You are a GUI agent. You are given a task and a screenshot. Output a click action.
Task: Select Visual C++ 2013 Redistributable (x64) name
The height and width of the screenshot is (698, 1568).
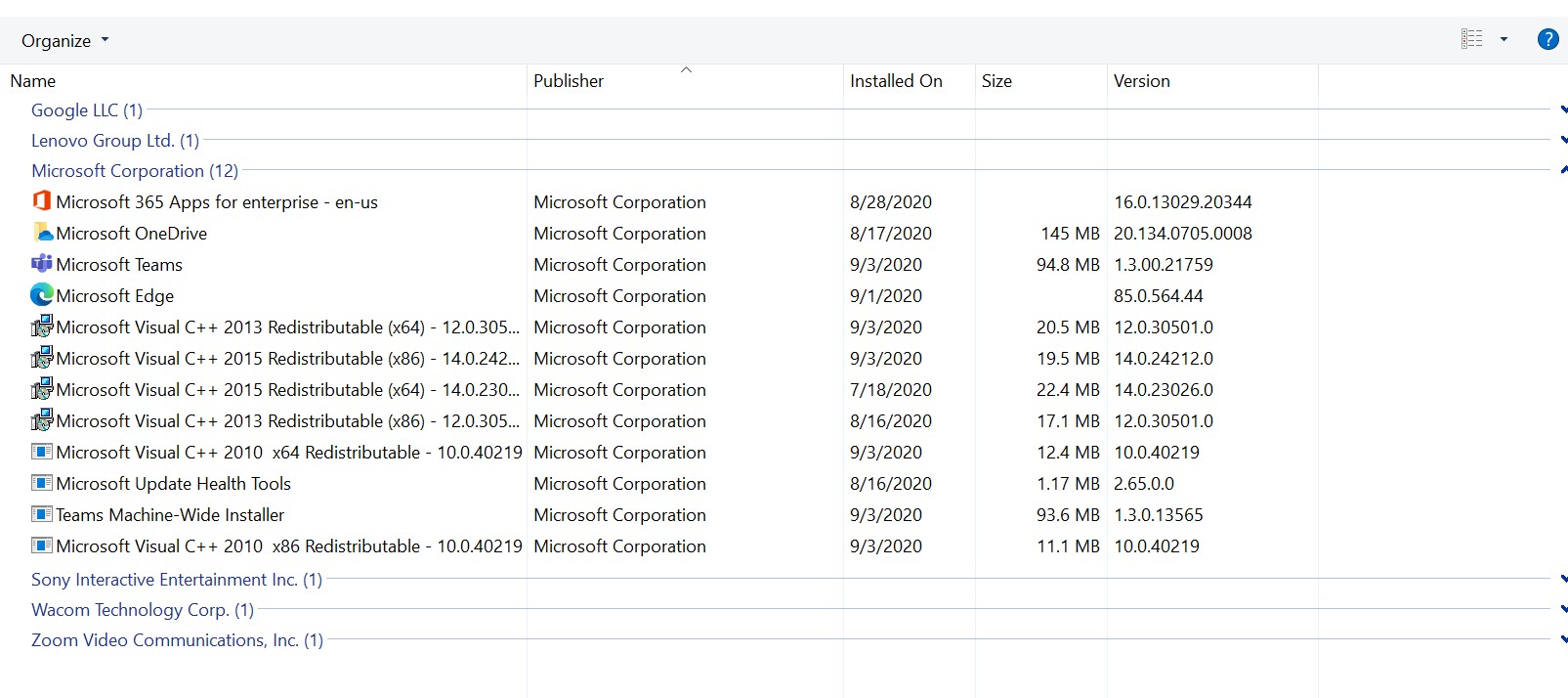(288, 327)
